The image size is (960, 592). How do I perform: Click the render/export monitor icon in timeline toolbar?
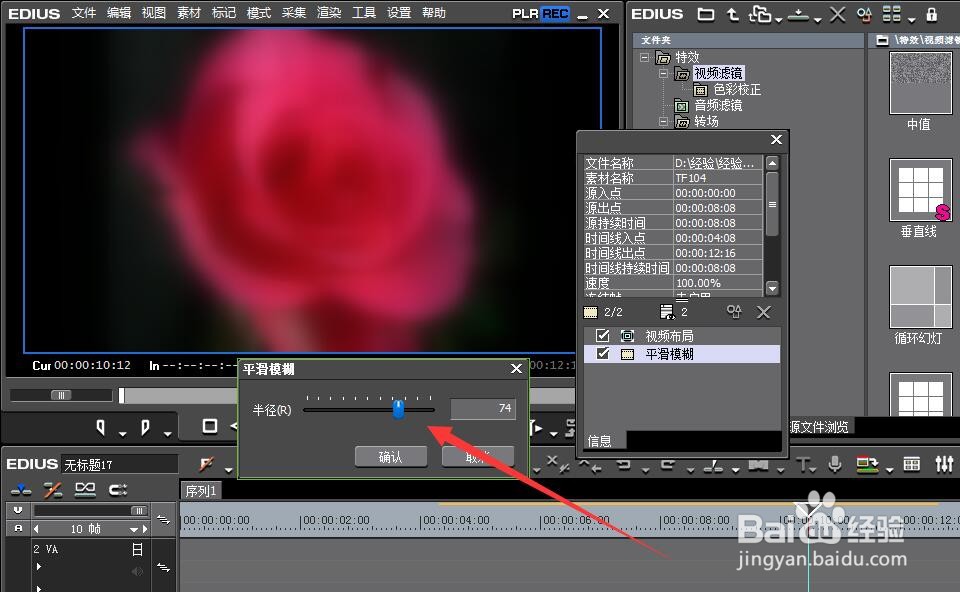pyautogui.click(x=867, y=465)
